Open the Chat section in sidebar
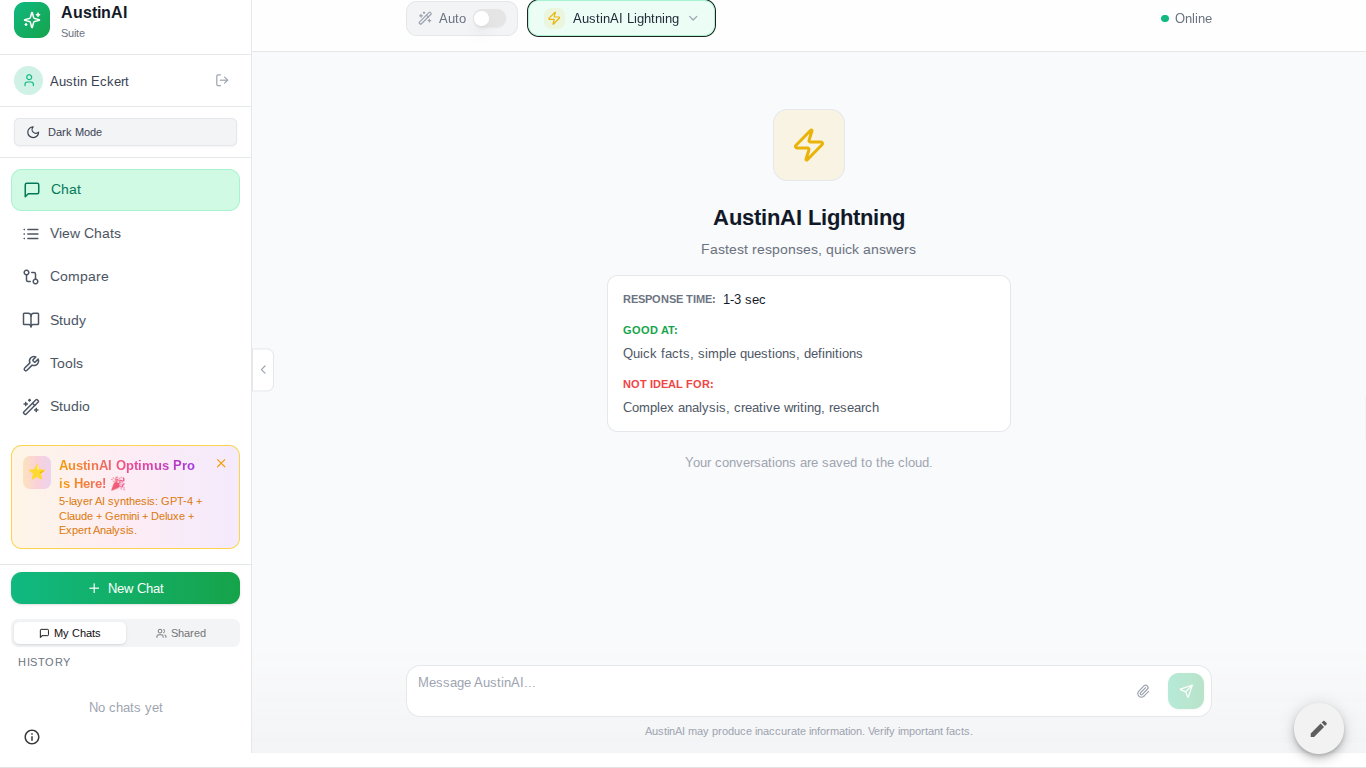Image resolution: width=1366 pixels, height=768 pixels. (x=125, y=190)
